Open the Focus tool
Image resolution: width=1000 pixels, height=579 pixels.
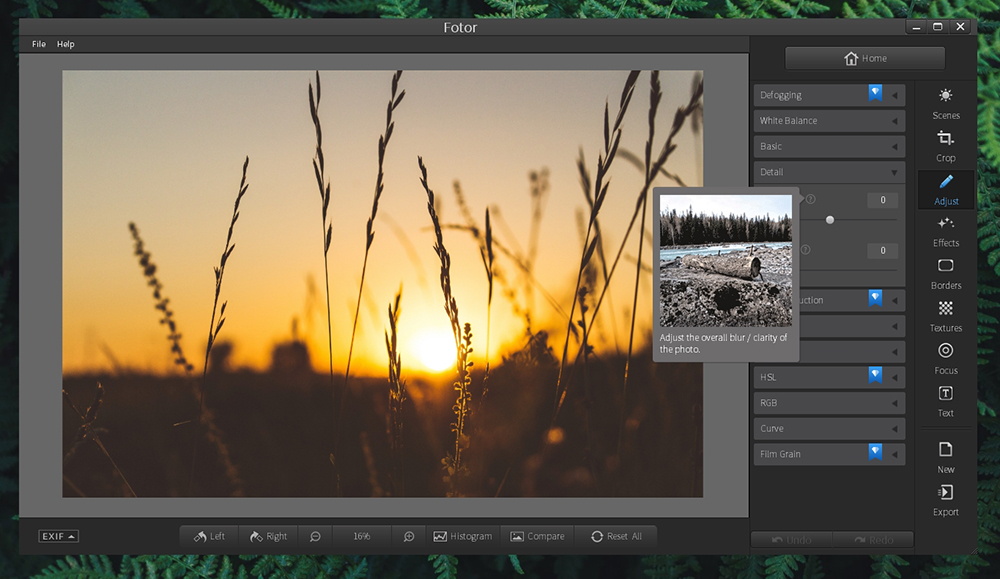tap(945, 361)
